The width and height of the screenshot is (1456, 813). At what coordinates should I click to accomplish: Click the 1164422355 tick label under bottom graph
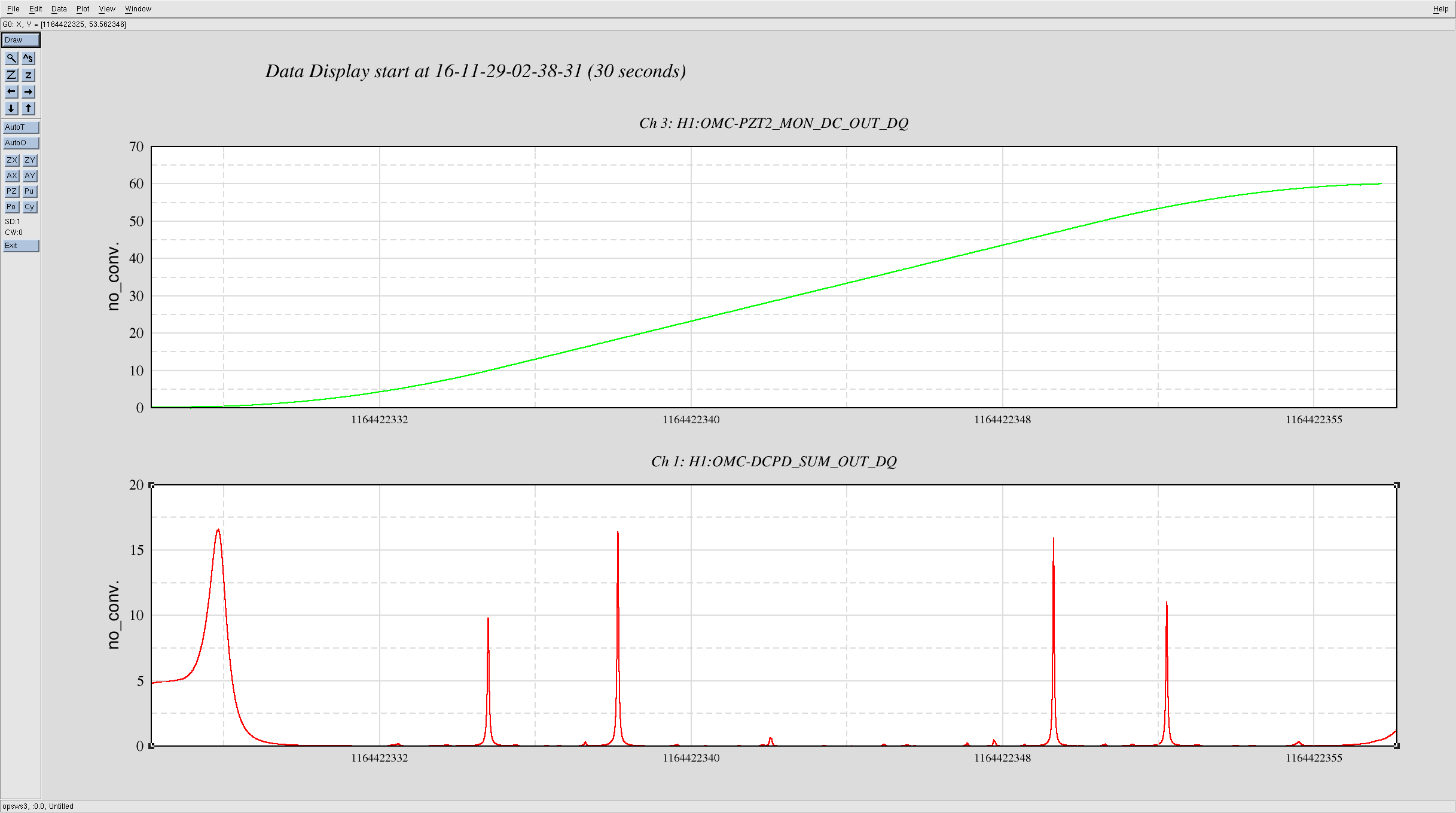(1314, 758)
